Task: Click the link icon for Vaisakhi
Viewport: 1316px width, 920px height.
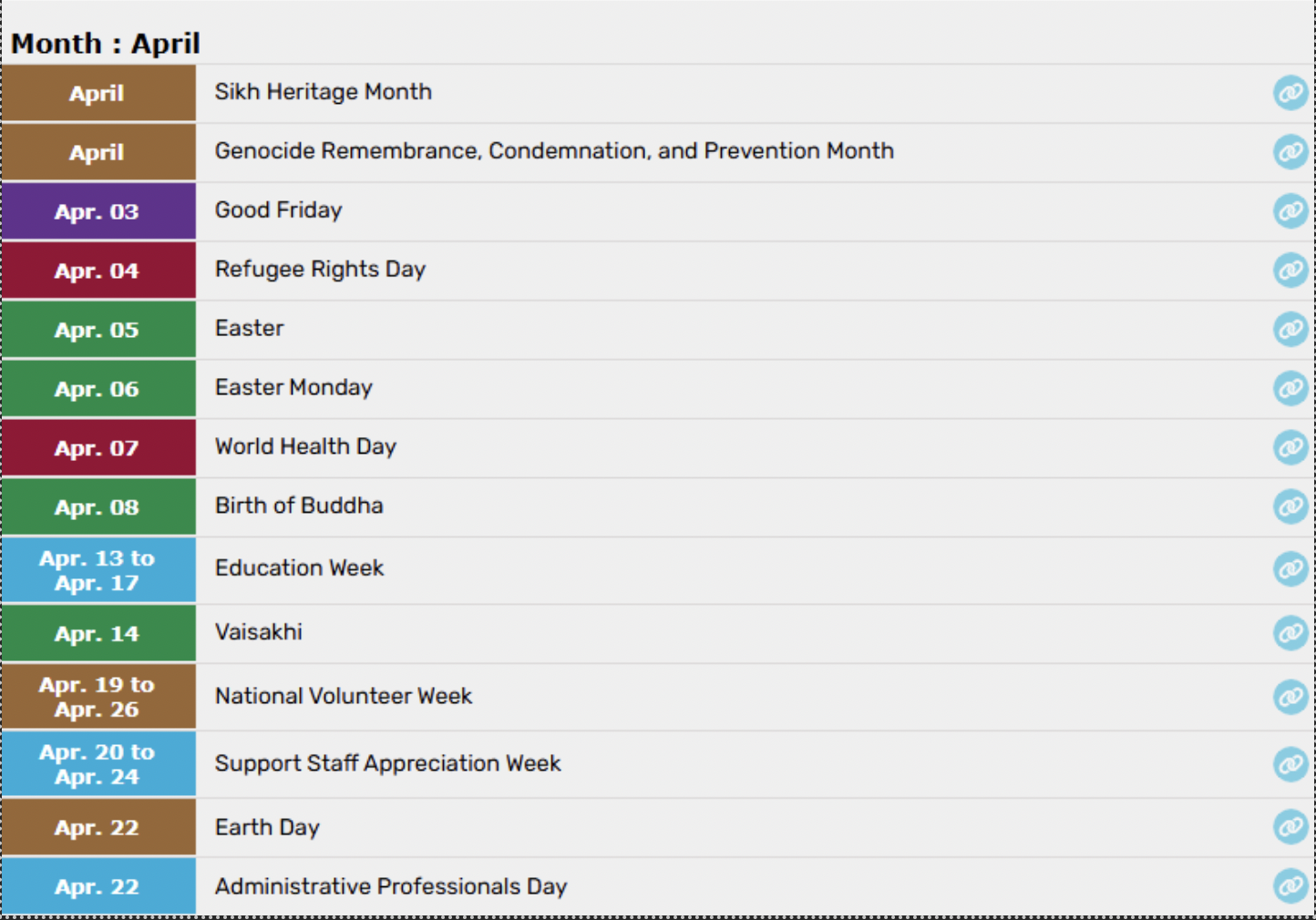Action: click(1290, 633)
